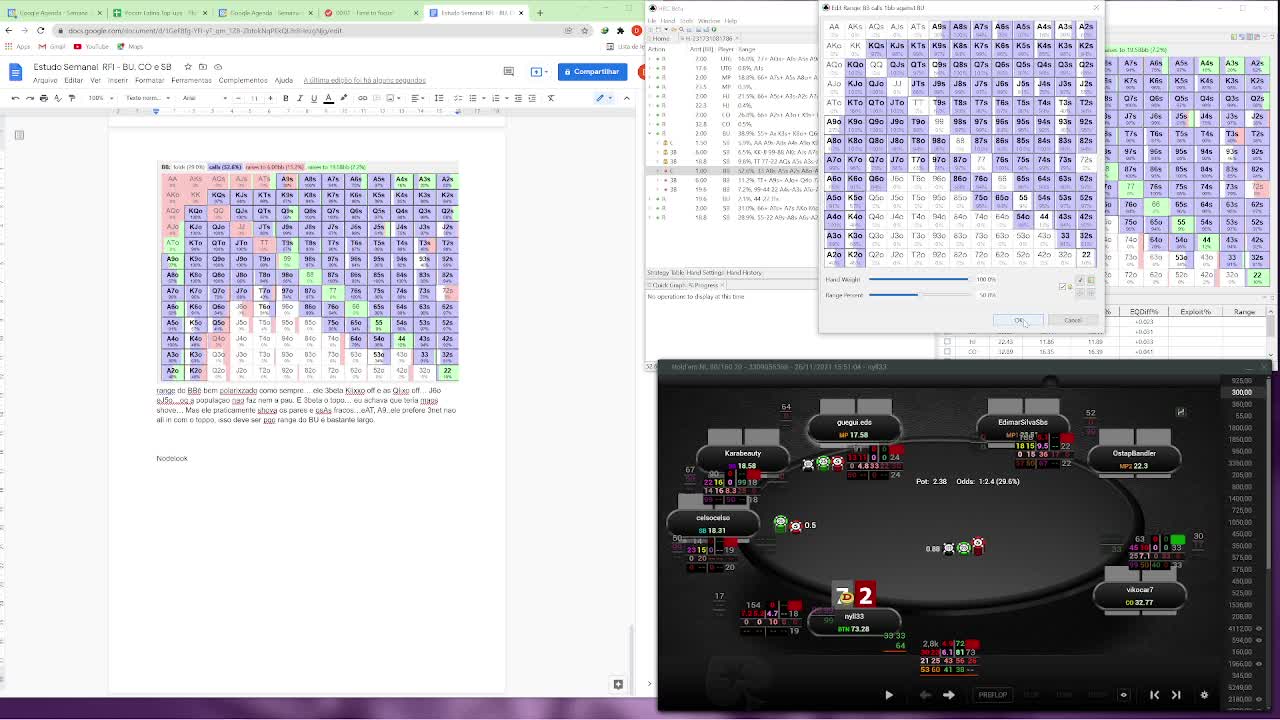Viewport: 1280px width, 720px height.
Task: Select the 300,00 hand in replayer list
Action: (x=1241, y=392)
